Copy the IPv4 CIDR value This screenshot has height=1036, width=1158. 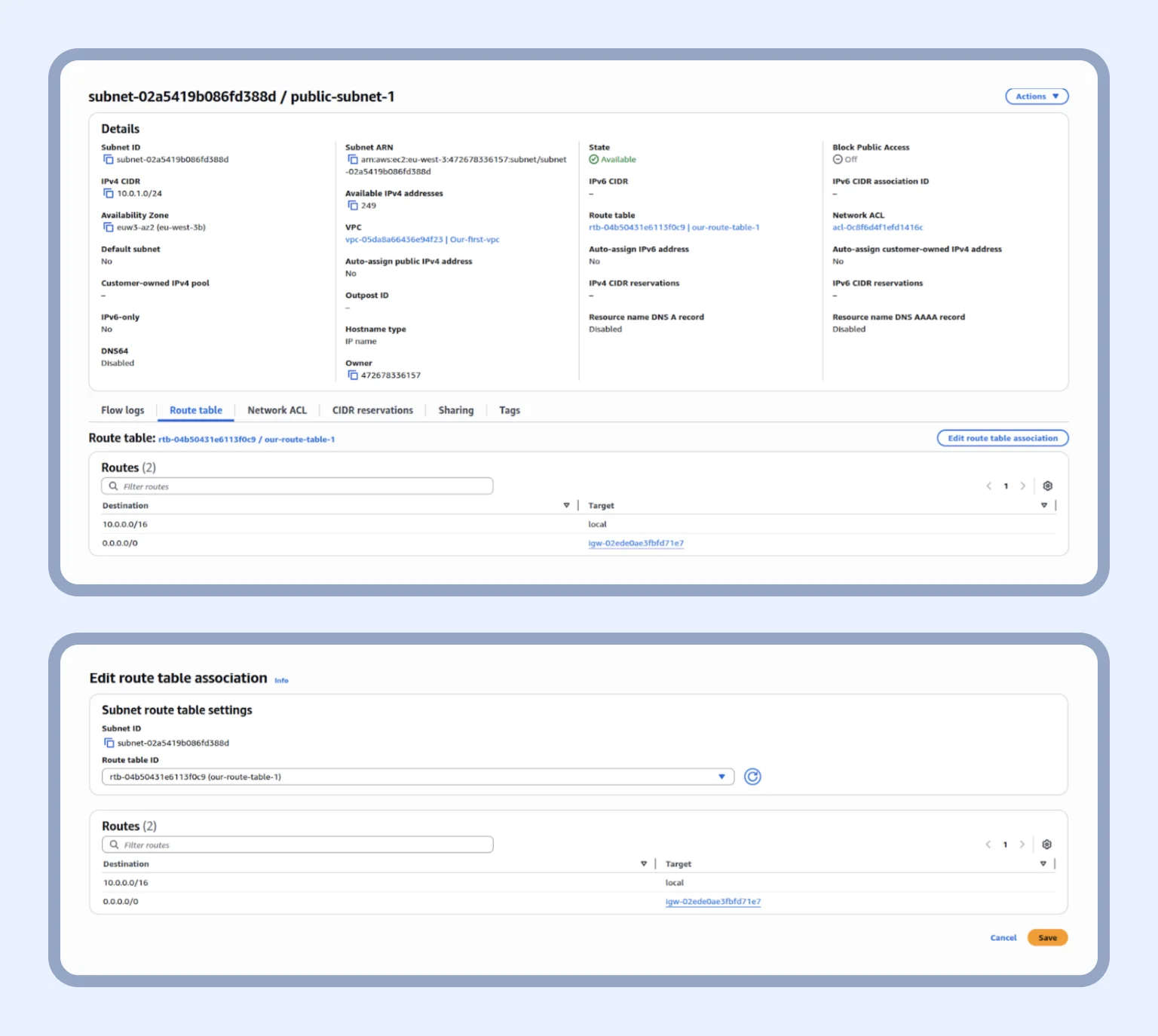click(x=110, y=193)
